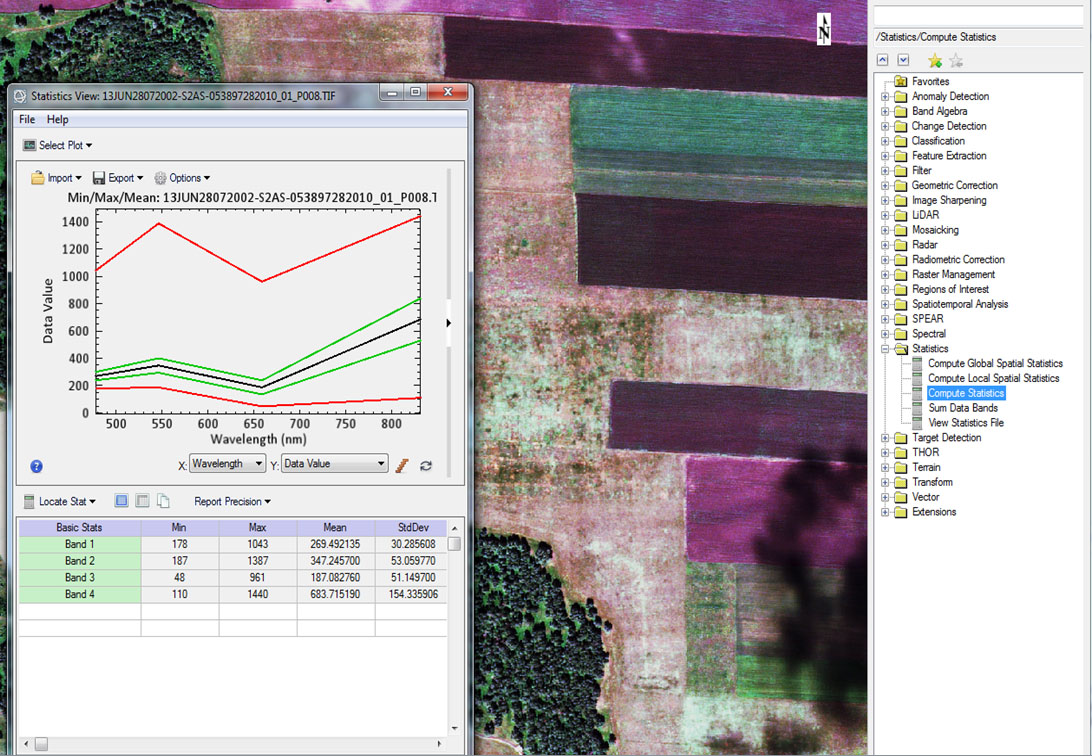Reset the plot with the refresh icon
This screenshot has width=1092, height=756.
(426, 465)
